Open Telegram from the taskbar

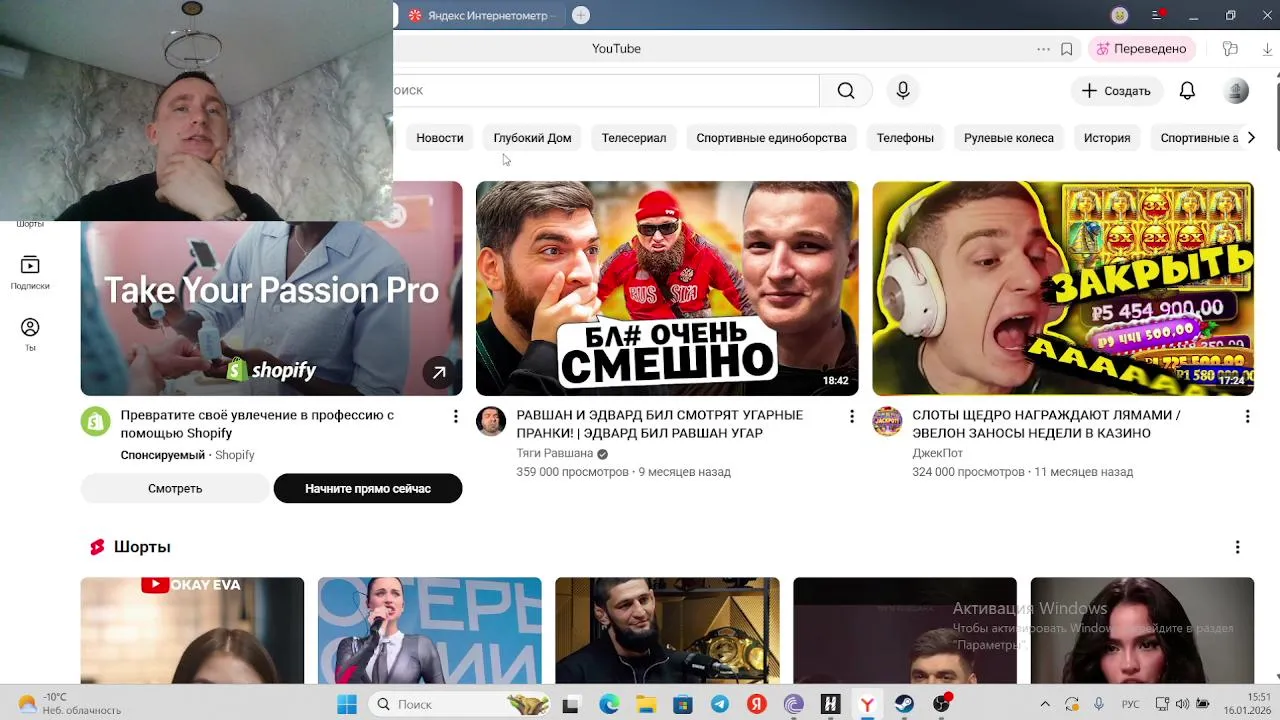click(x=720, y=704)
